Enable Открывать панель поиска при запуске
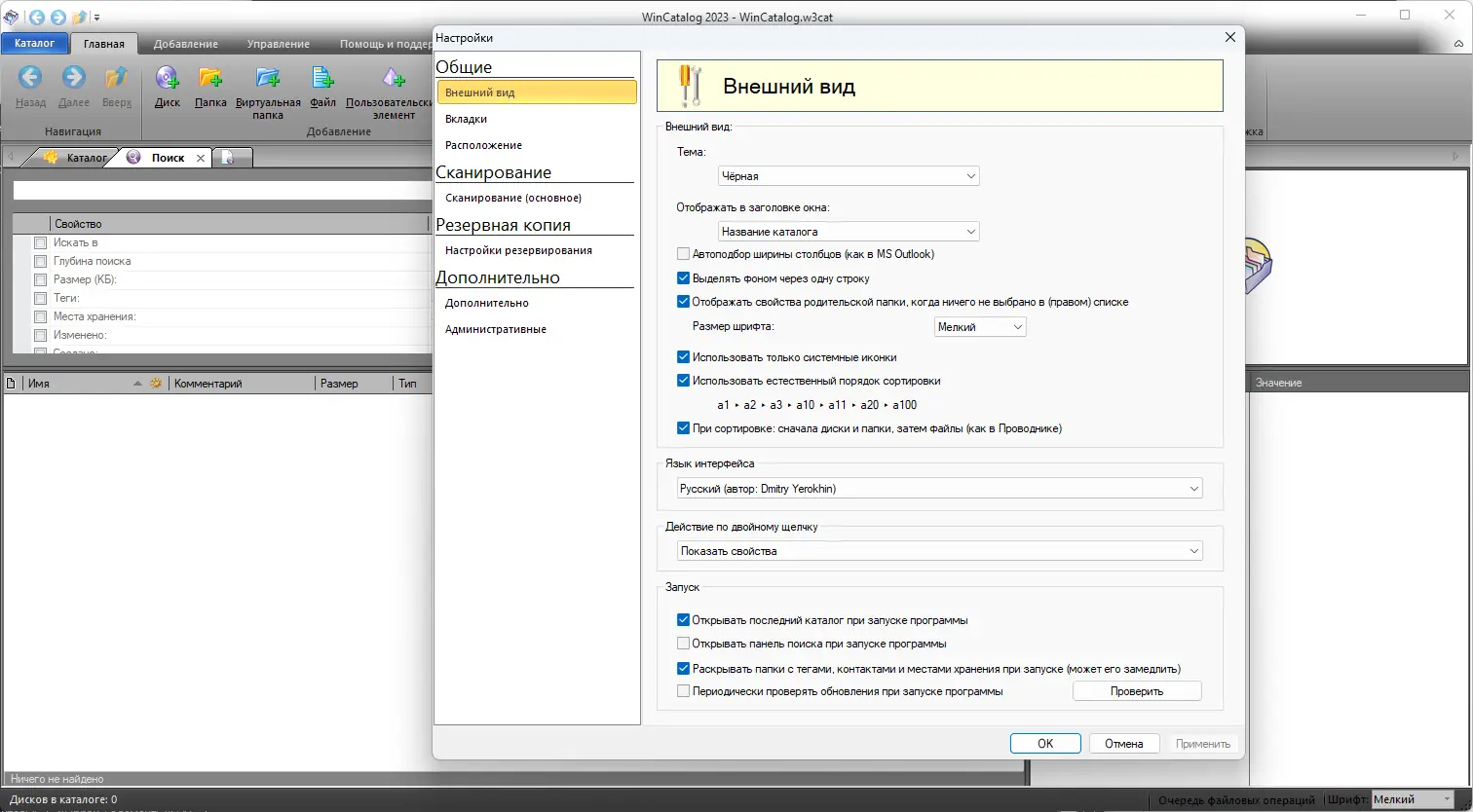Screen dimensions: 1473x812 tap(683, 644)
